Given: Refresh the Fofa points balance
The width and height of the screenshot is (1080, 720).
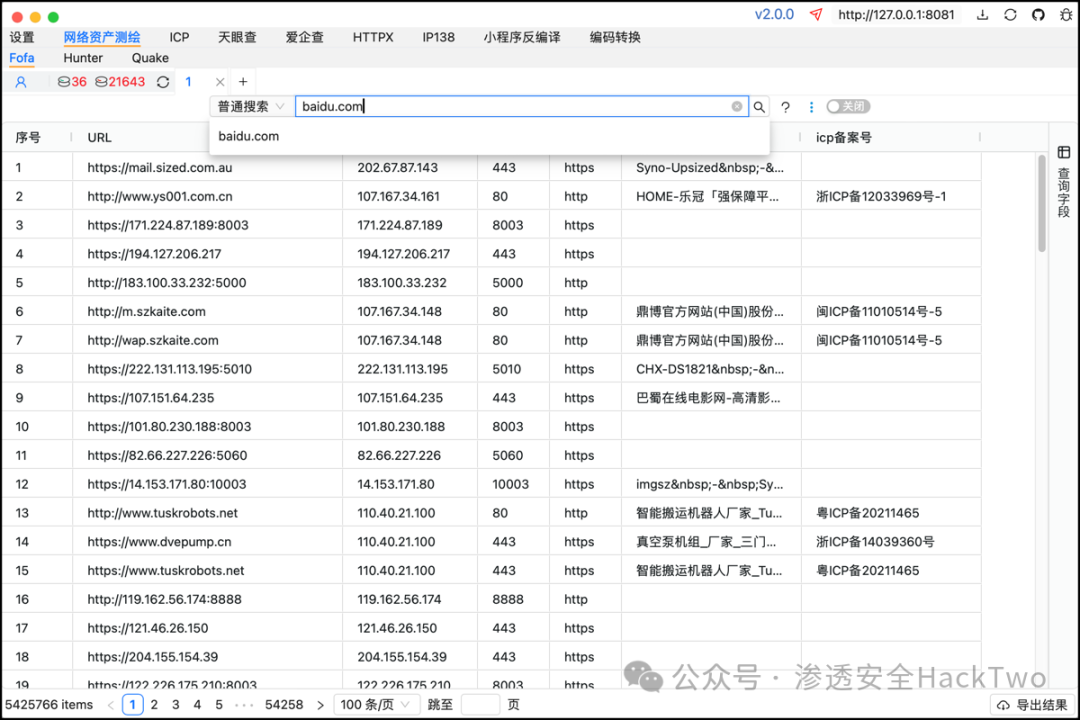Looking at the screenshot, I should (x=163, y=82).
